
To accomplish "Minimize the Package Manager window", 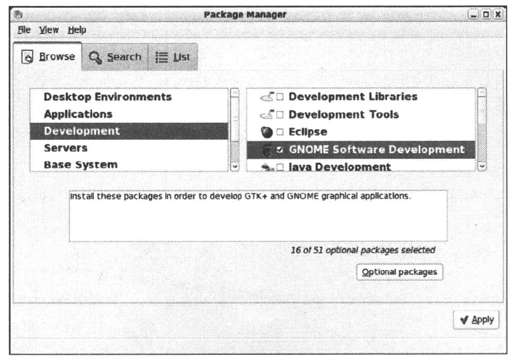I will (x=473, y=15).
